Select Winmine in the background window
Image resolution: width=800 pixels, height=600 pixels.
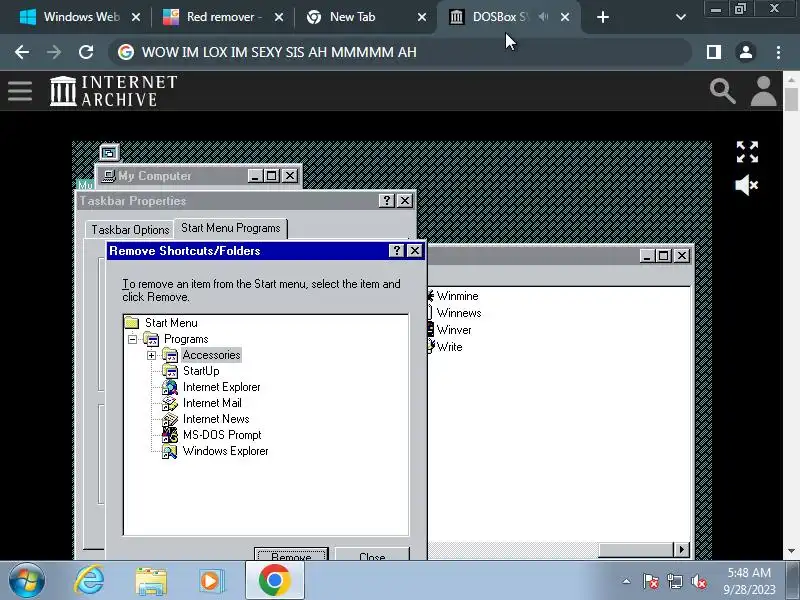457,296
